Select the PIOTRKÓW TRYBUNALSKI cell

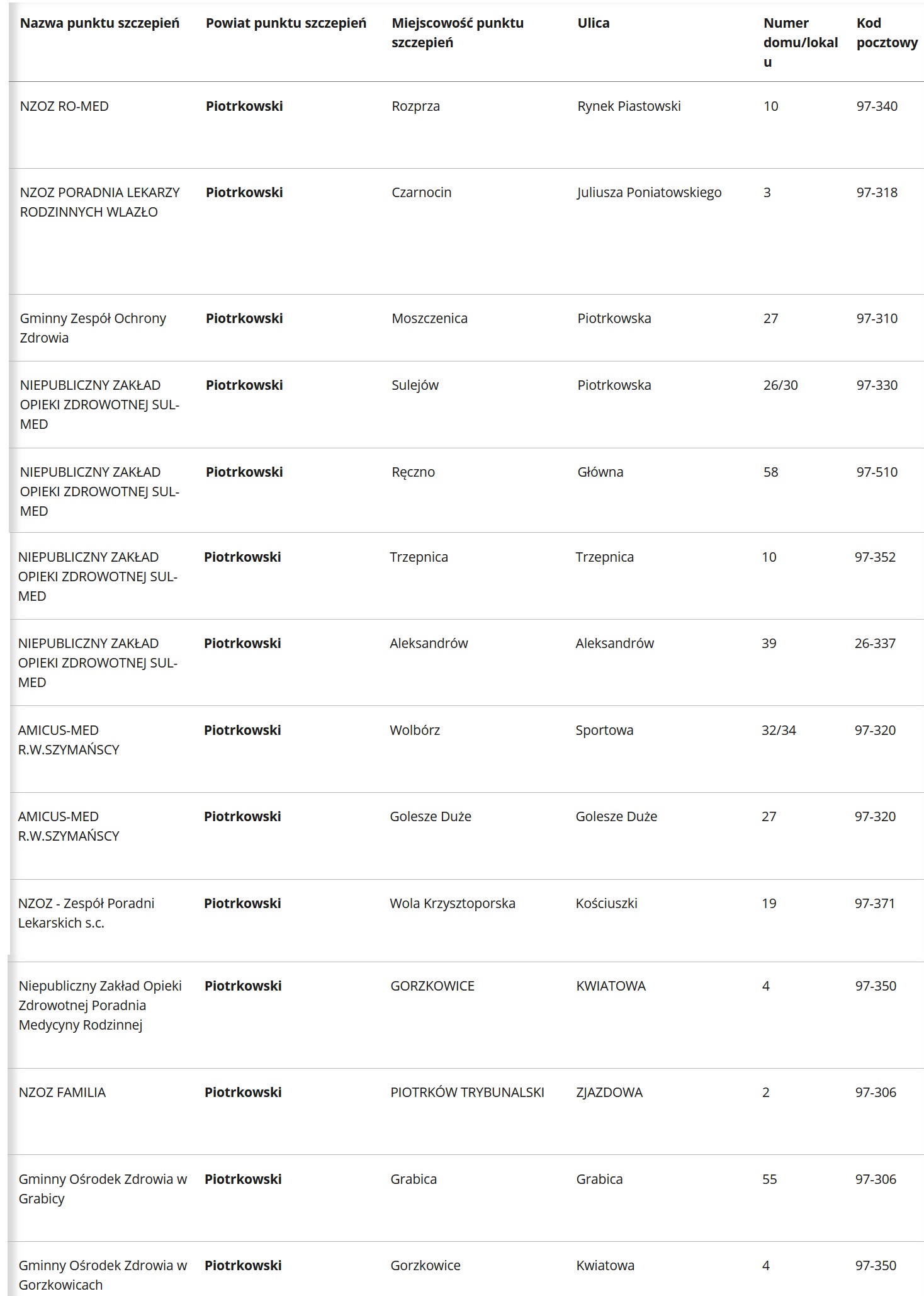467,1093
